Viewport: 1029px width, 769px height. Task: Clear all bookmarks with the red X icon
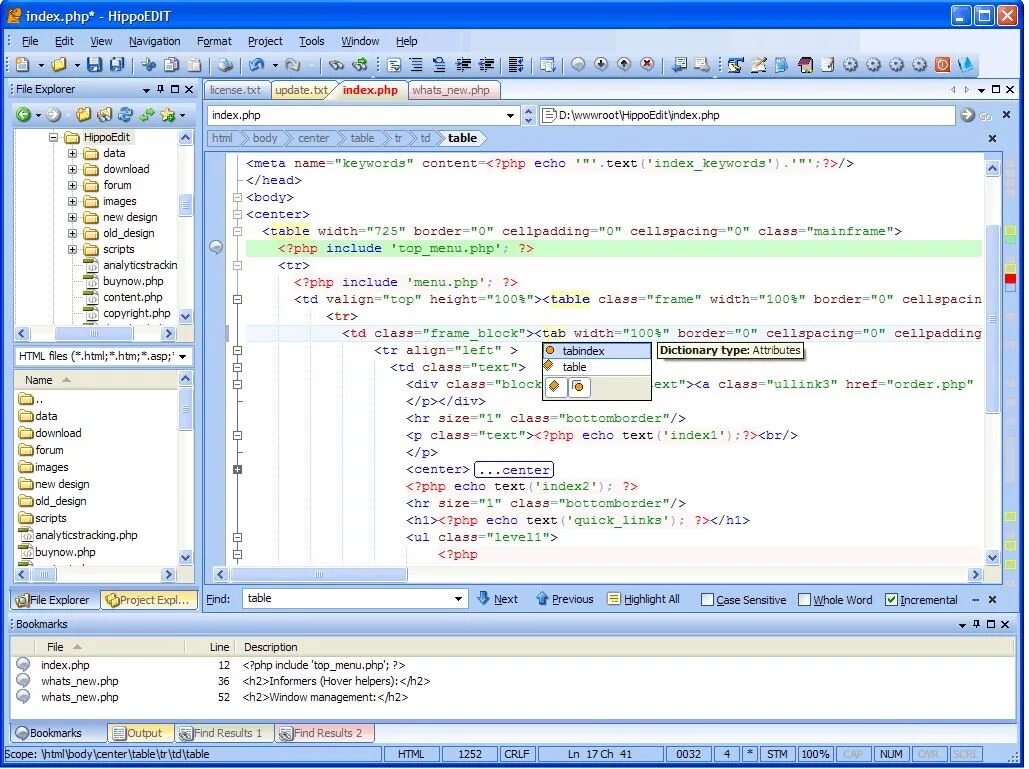tap(647, 64)
